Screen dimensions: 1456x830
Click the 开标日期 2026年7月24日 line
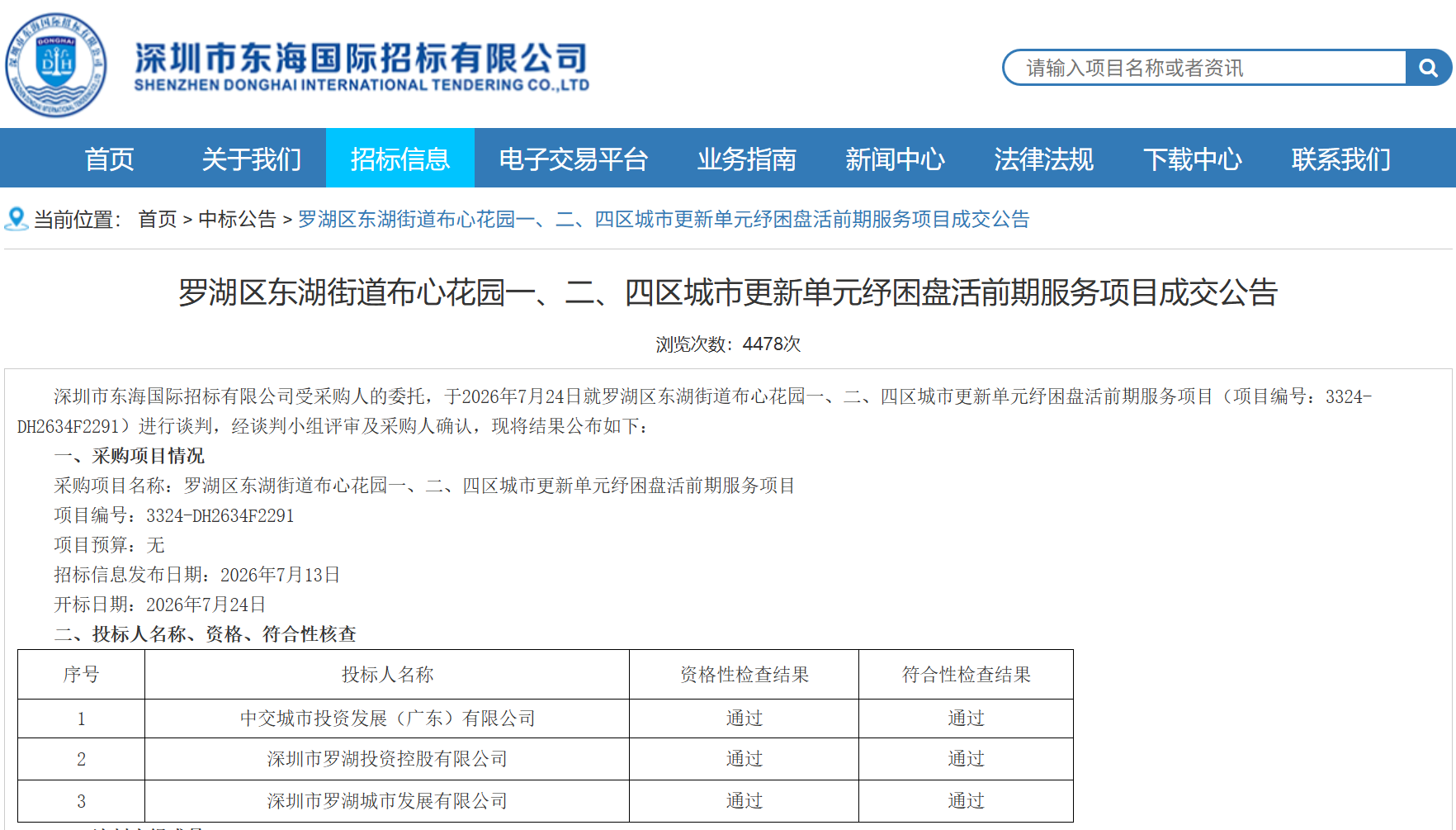click(x=160, y=605)
